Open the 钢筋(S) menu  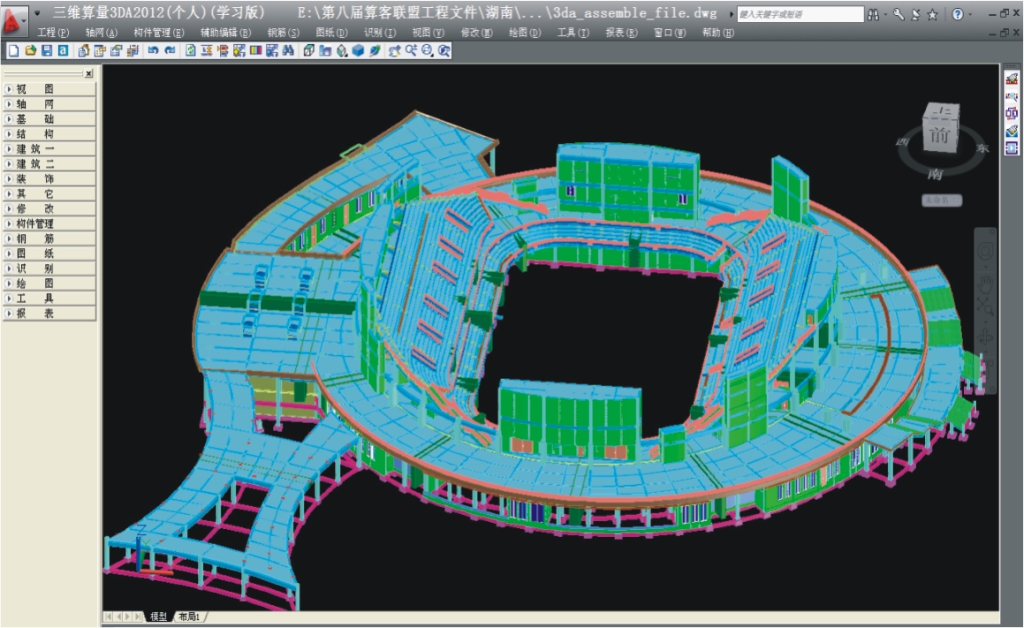pyautogui.click(x=283, y=33)
